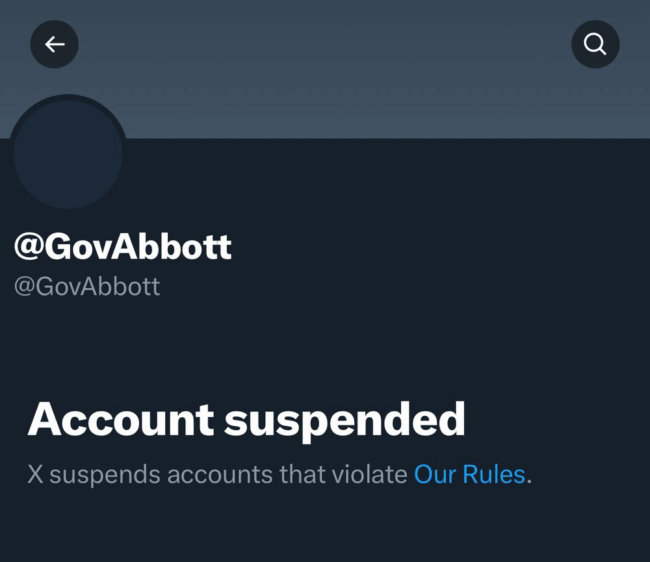Return to previous page via the arrow
Screen dimensions: 650x562
click(x=54, y=44)
